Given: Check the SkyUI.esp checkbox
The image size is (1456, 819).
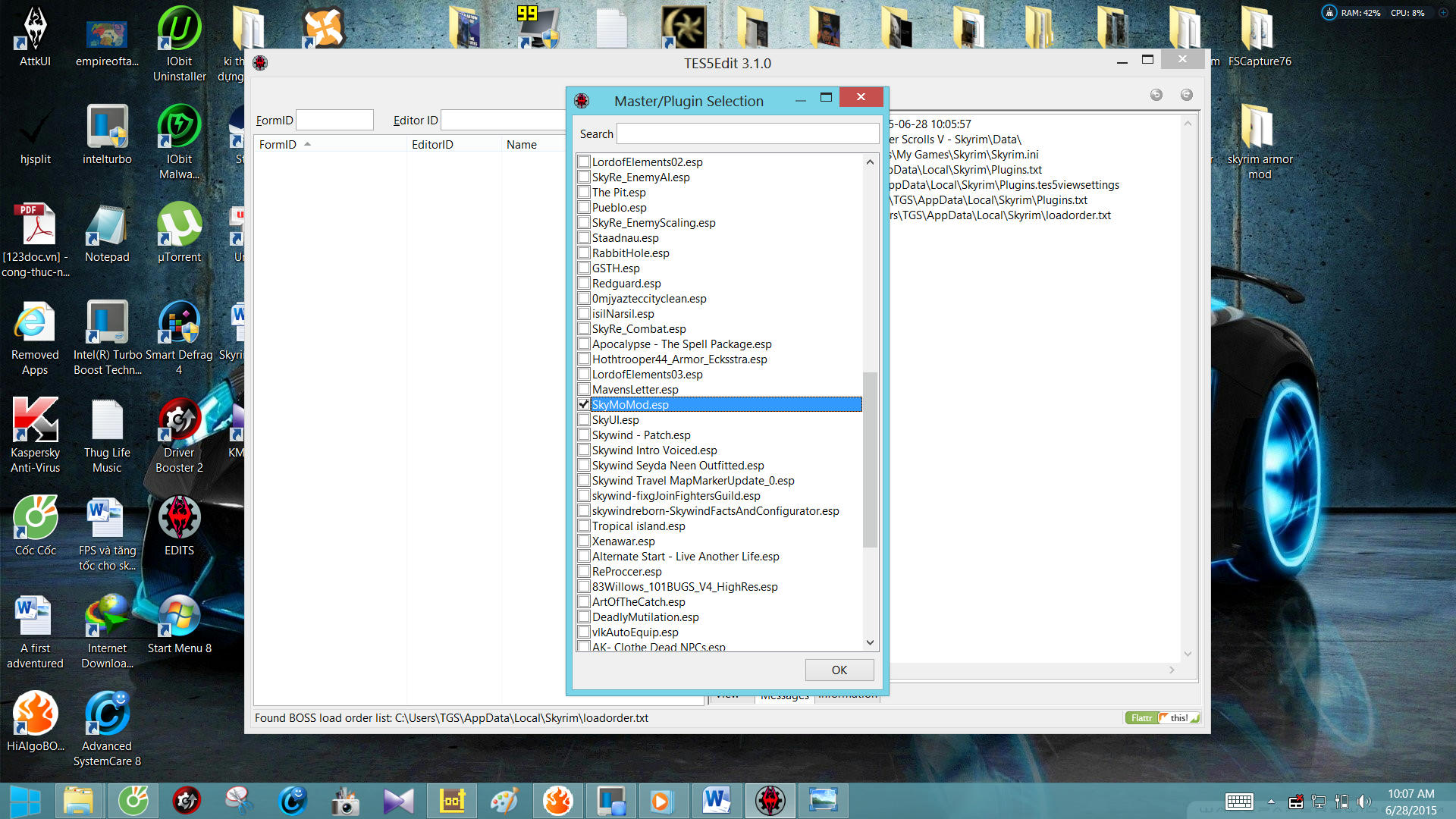Looking at the screenshot, I should [584, 419].
